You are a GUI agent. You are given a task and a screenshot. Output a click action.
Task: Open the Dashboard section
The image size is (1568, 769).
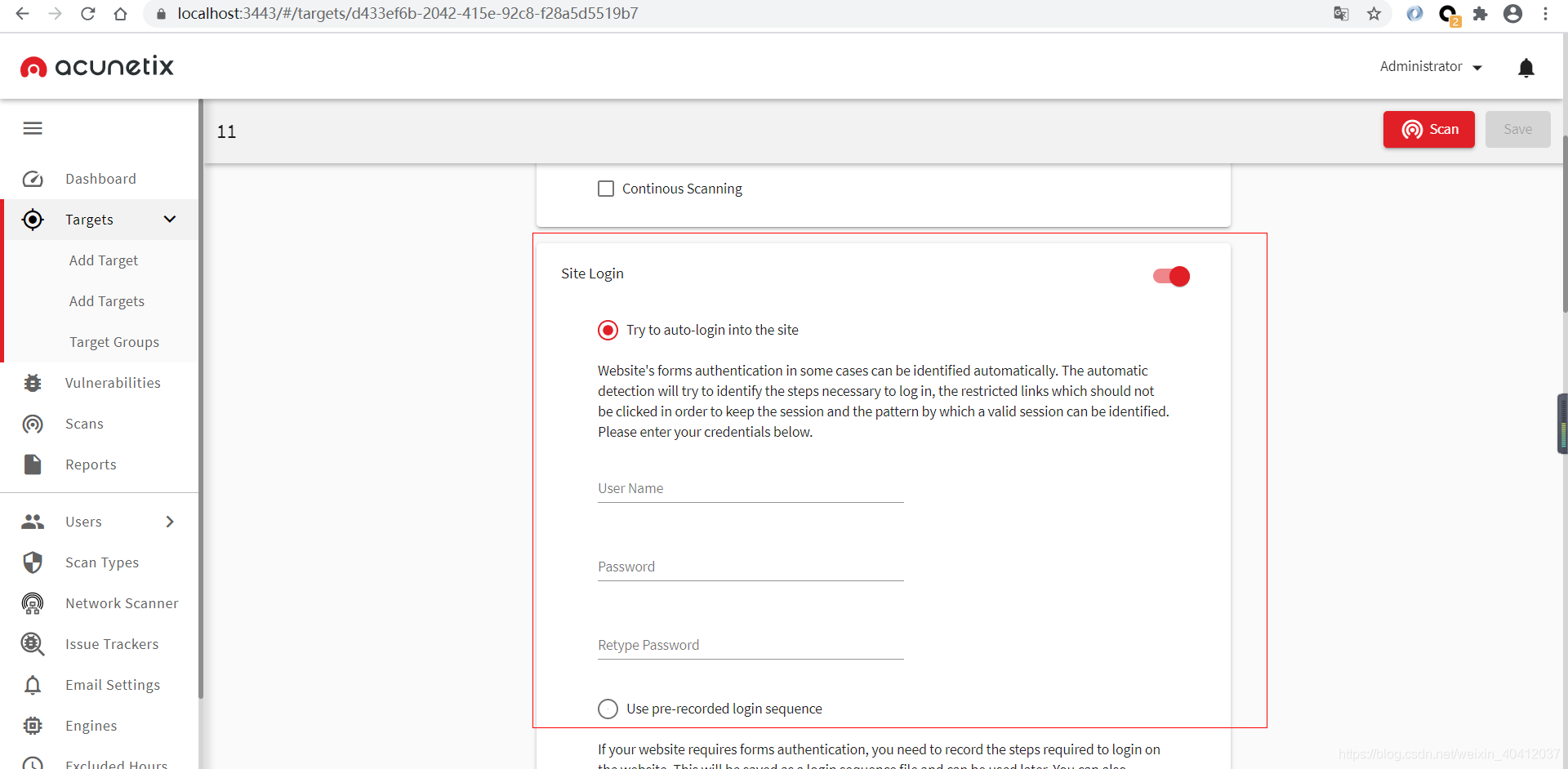pyautogui.click(x=100, y=179)
